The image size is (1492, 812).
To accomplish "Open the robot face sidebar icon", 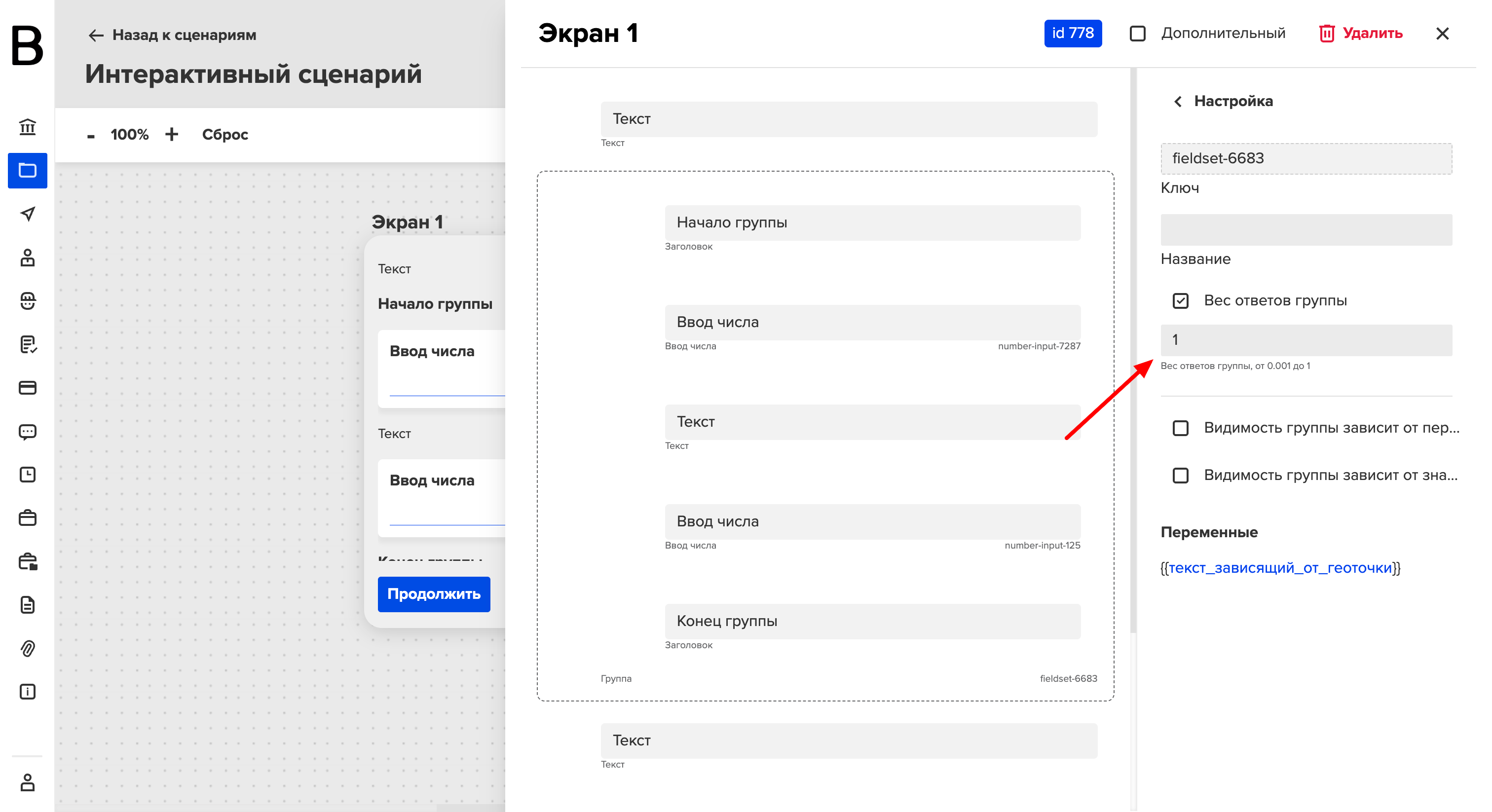I will (x=27, y=300).
